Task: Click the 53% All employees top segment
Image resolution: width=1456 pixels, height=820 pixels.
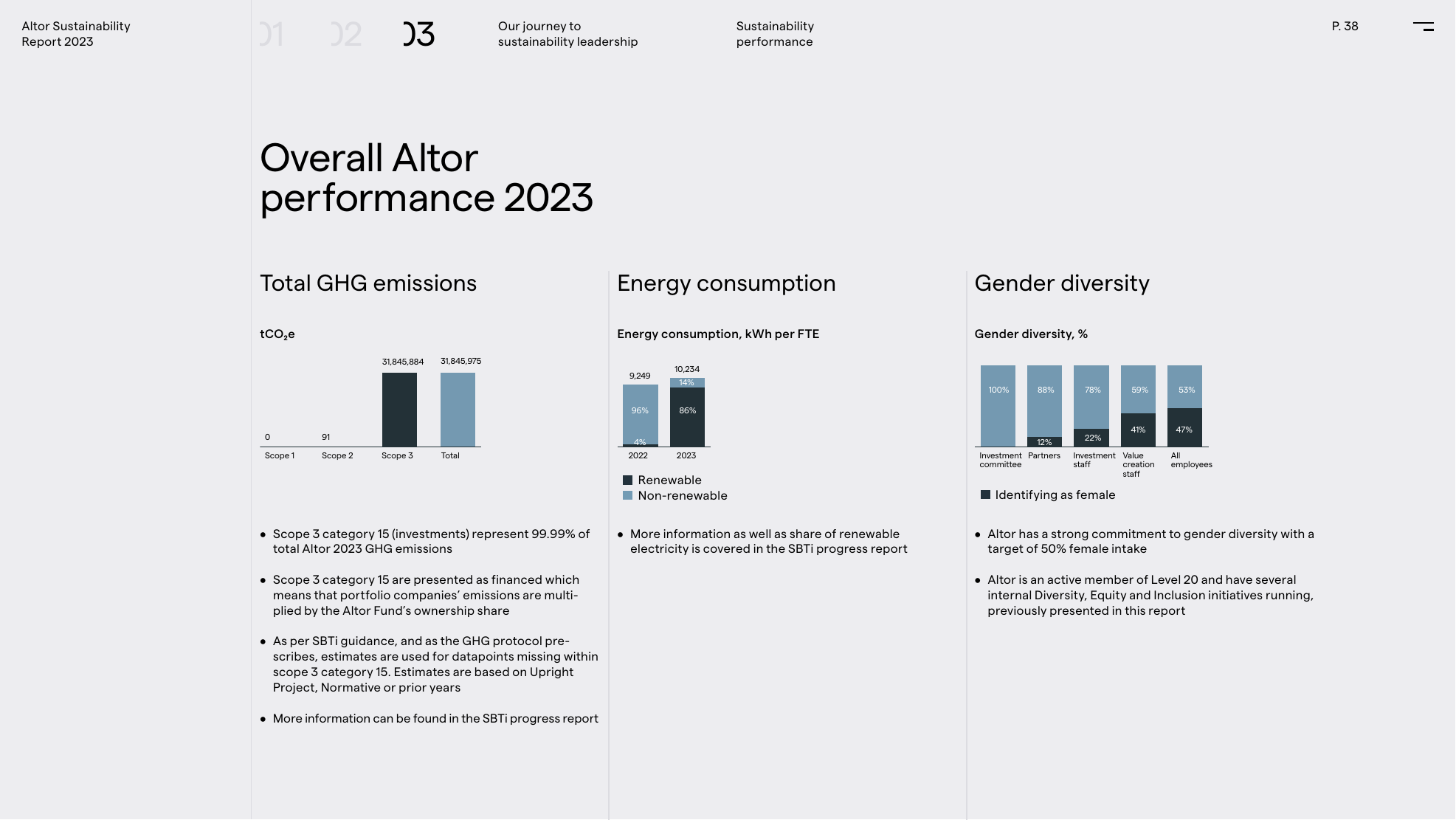Action: point(1184,387)
